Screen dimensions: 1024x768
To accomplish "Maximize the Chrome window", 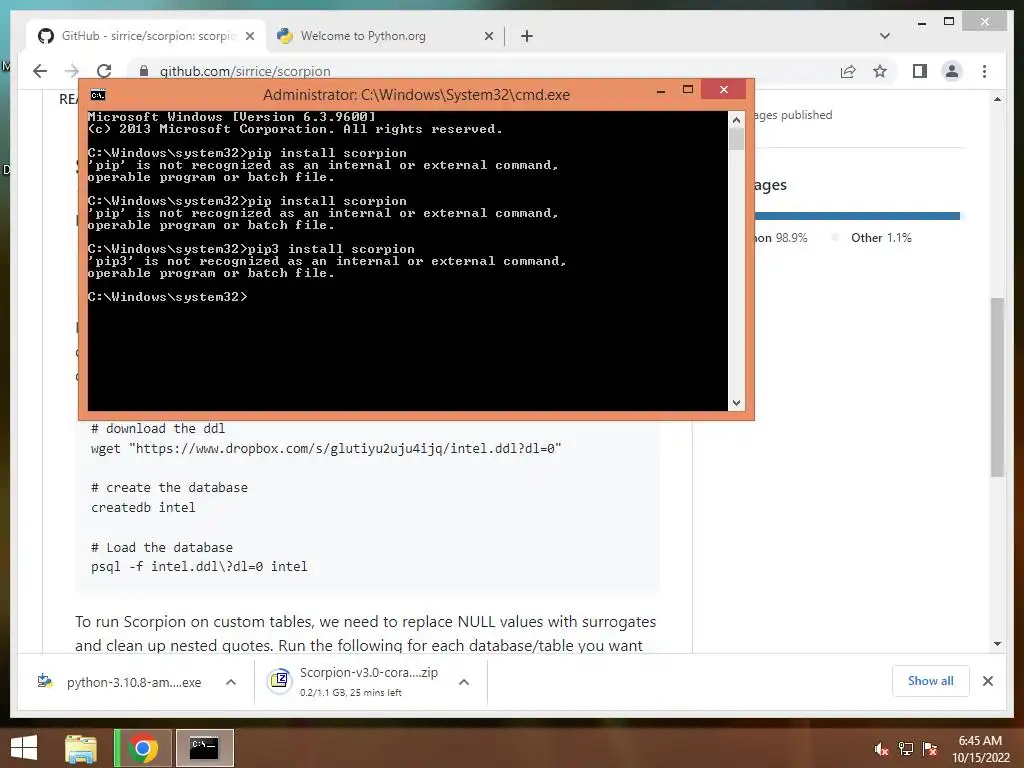I will (x=949, y=22).
